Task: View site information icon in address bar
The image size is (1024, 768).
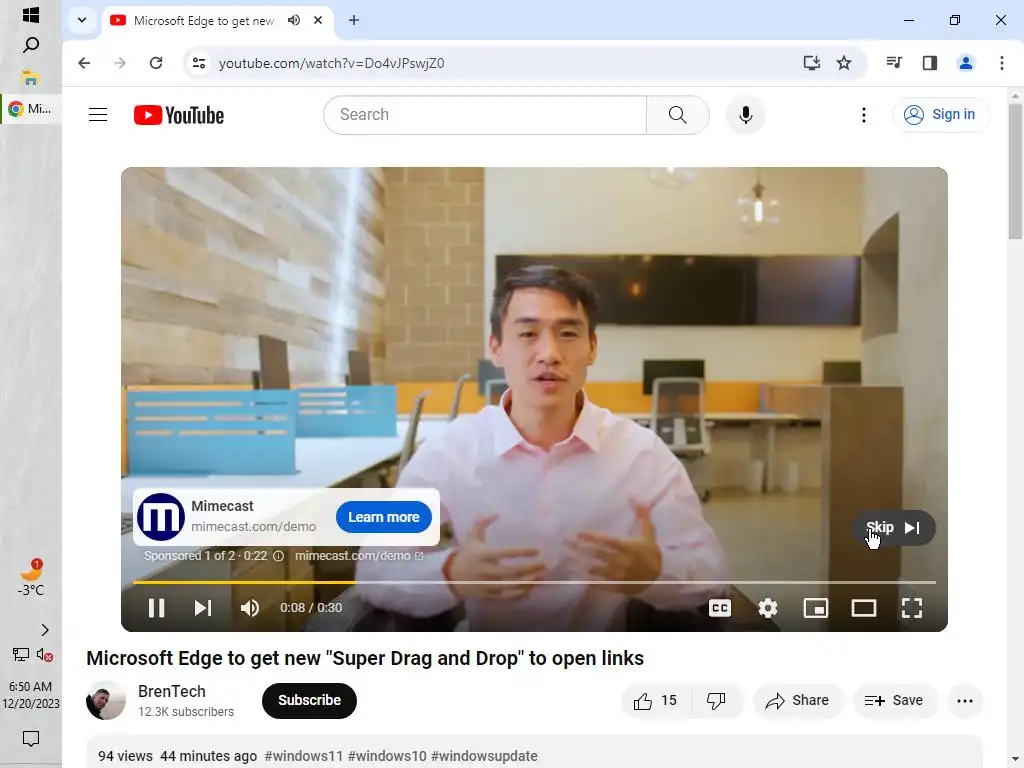Action: tap(199, 63)
